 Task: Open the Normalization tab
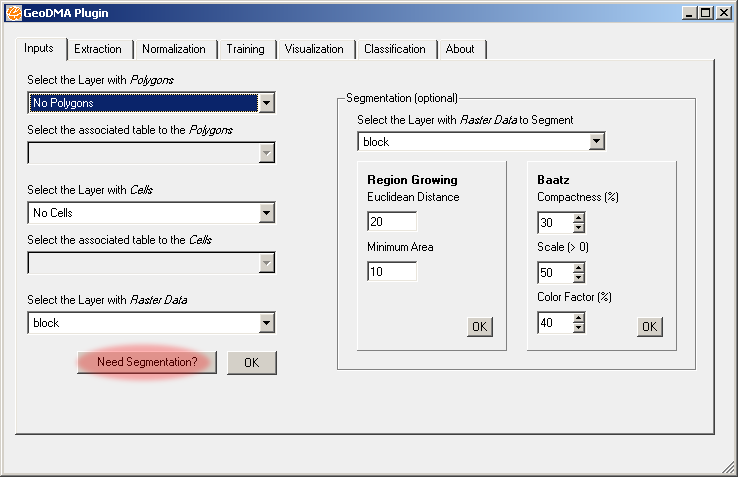tap(173, 49)
